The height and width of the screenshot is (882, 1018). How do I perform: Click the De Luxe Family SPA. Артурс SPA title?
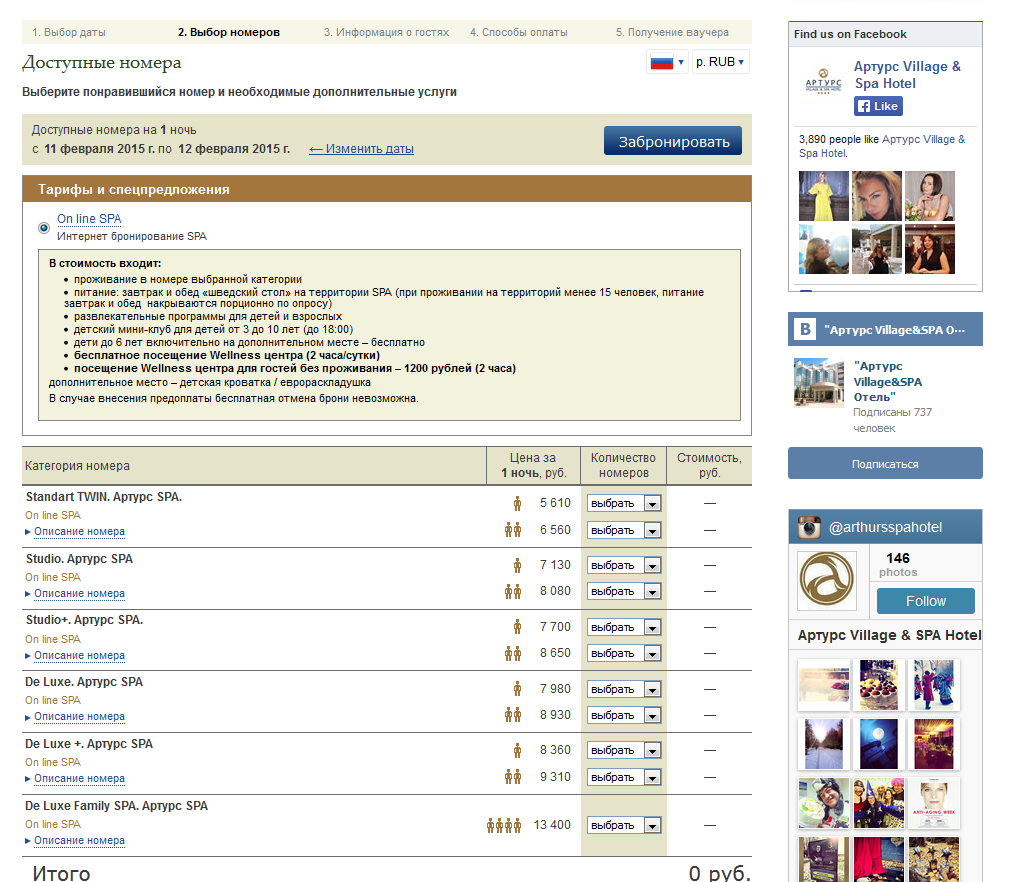[116, 806]
